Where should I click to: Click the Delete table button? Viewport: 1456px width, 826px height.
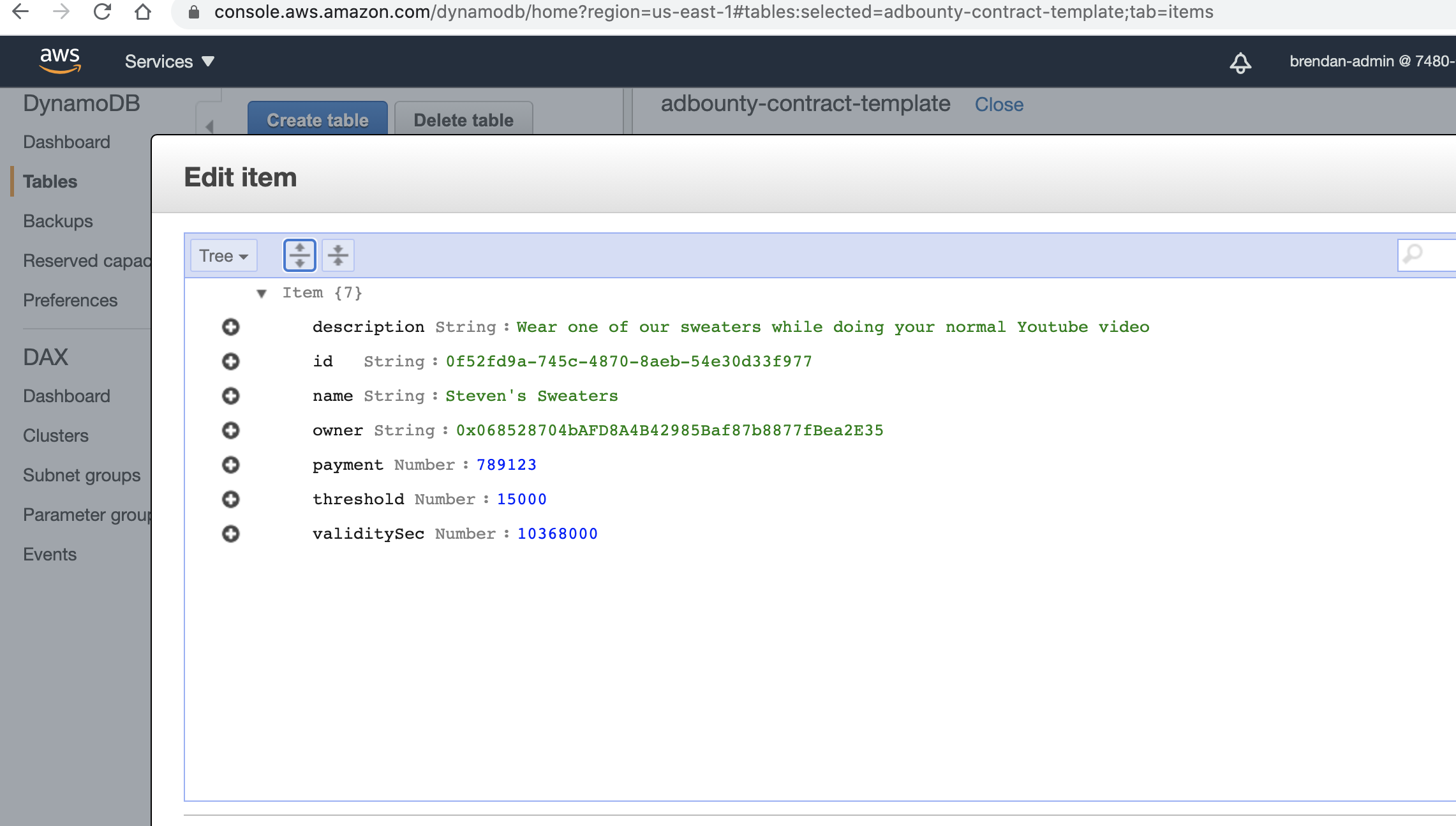(x=463, y=120)
